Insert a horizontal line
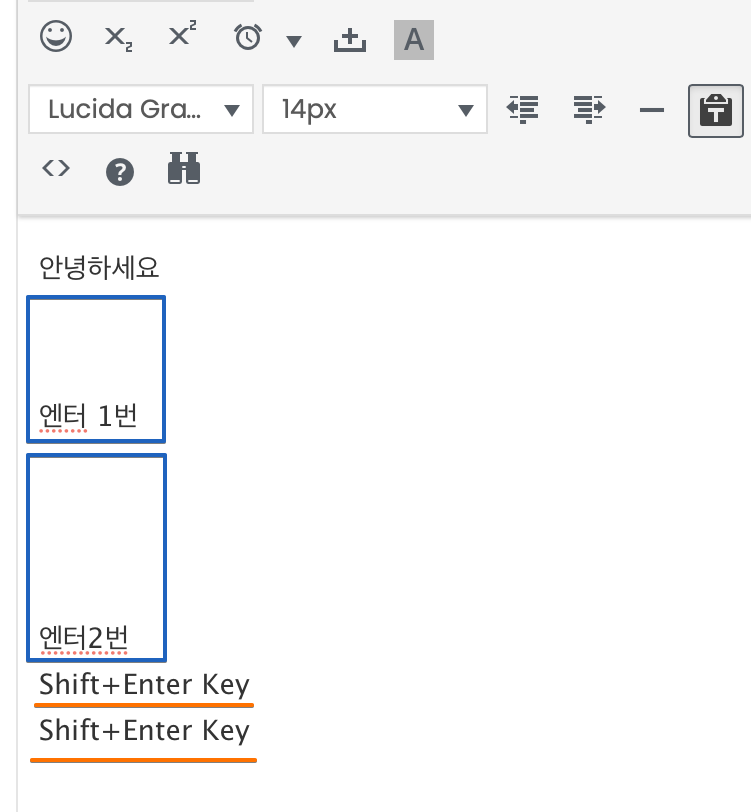 point(652,110)
